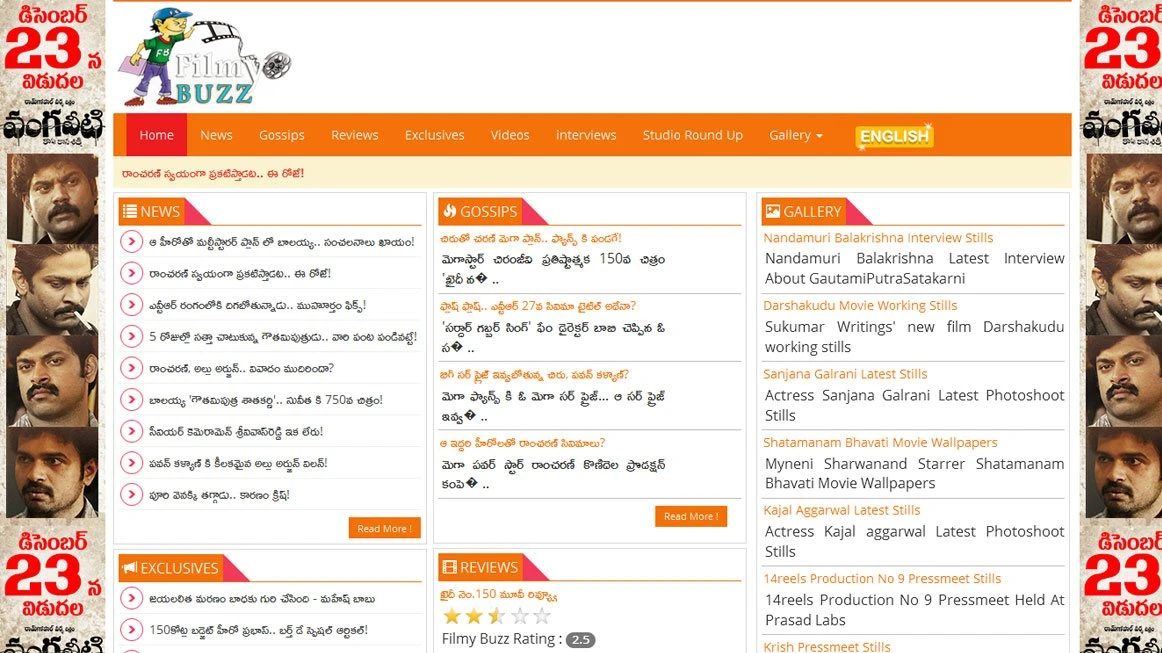
Task: Click the arrow icon of first news item
Action: (131, 241)
